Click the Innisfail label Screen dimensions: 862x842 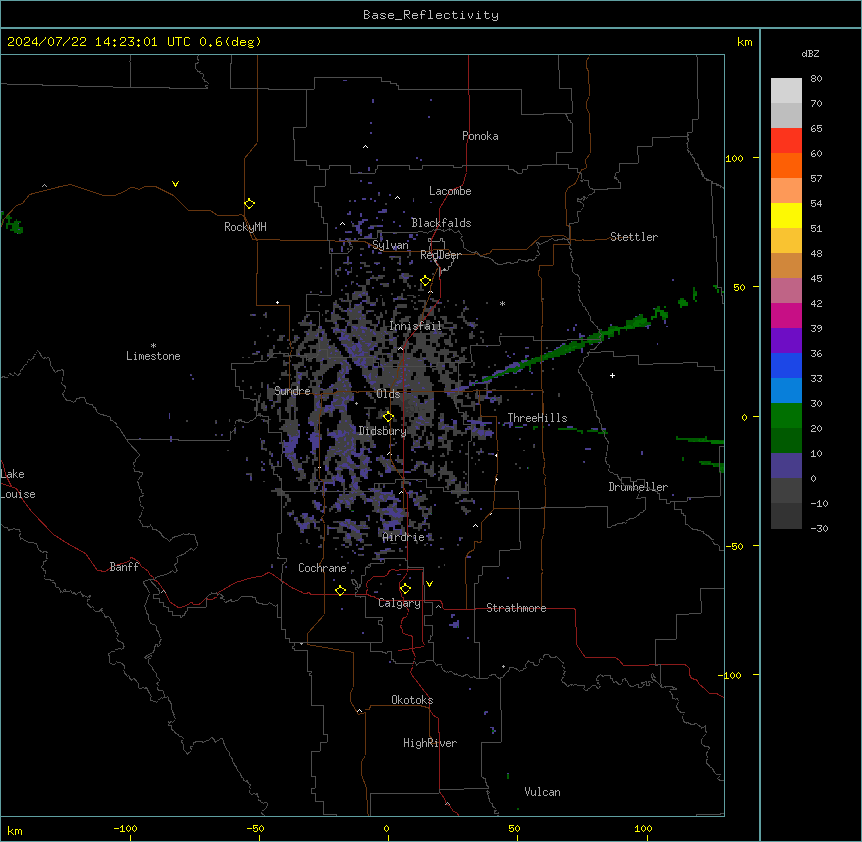[x=415, y=326]
